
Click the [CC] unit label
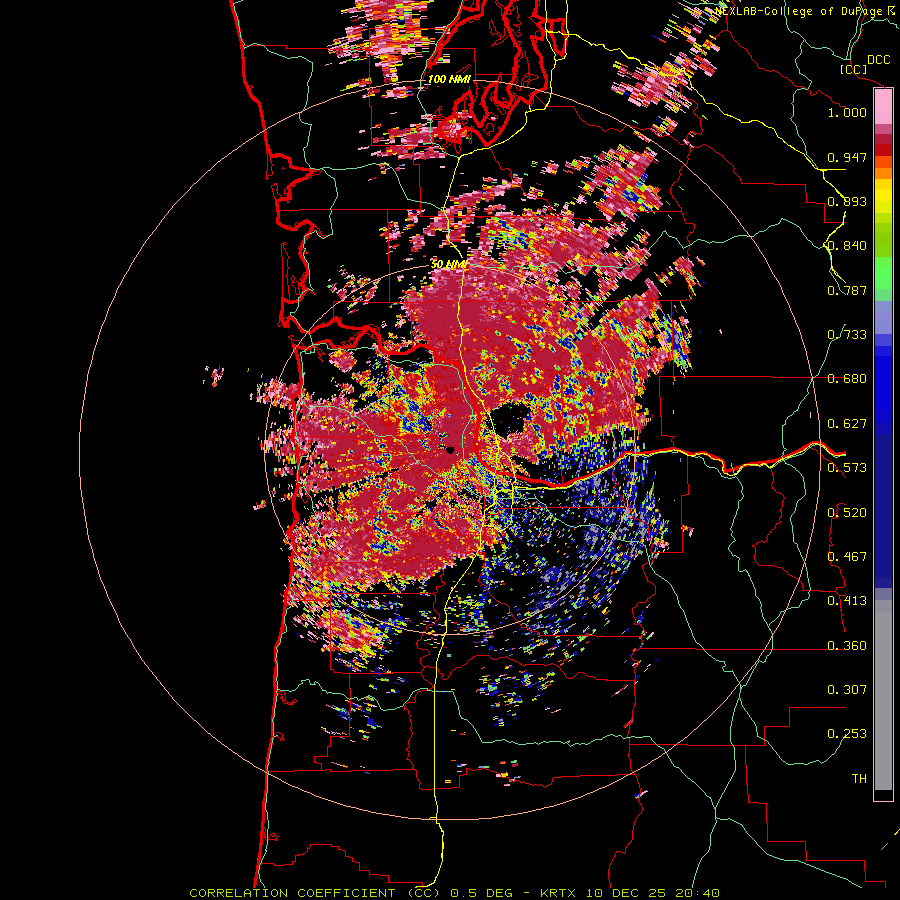853,69
